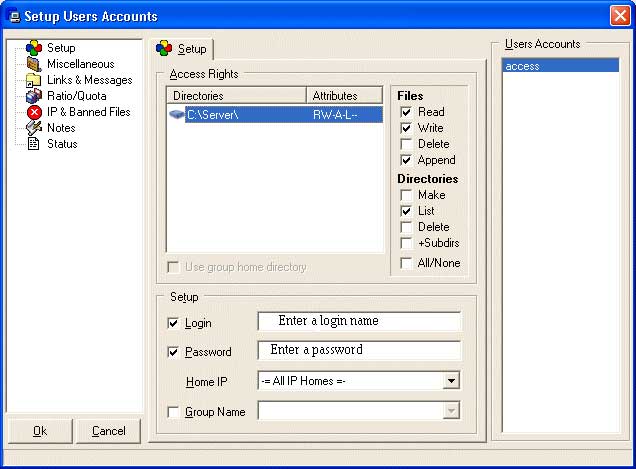Viewport: 636px width, 469px height.
Task: Click the Attributes column header
Action: tap(344, 96)
